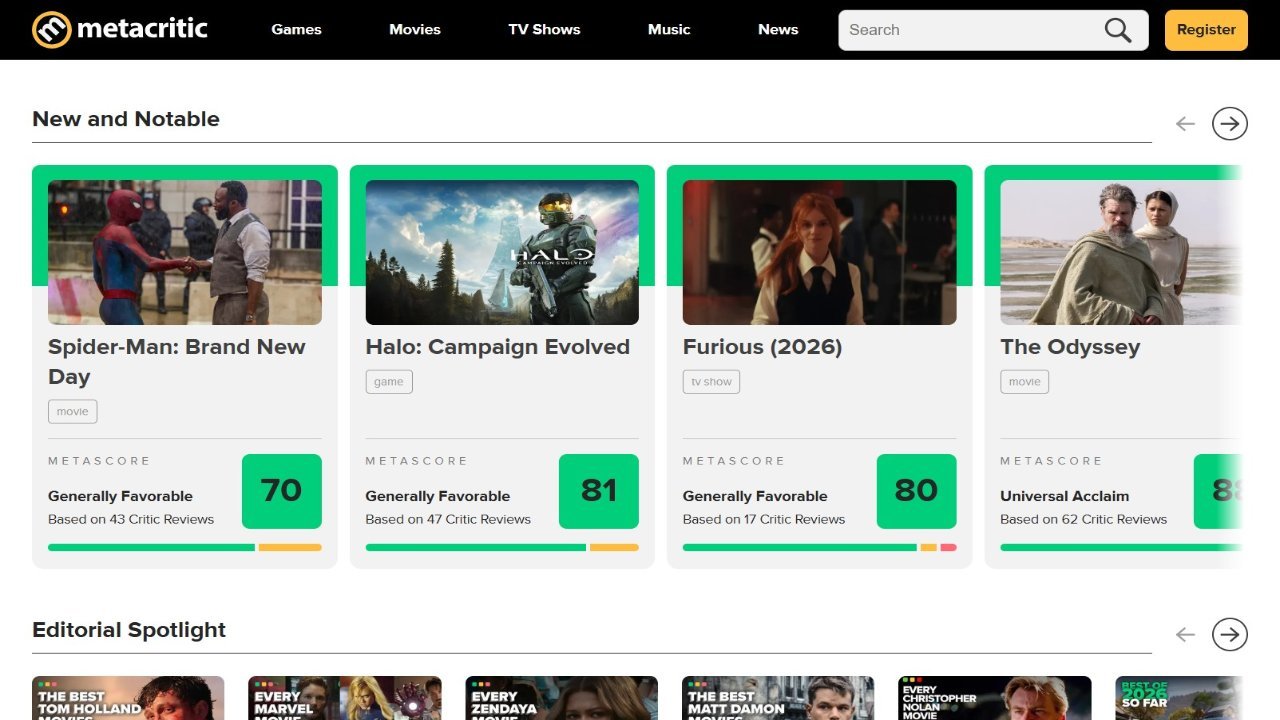Open the metacritic wordmark home link

pyautogui.click(x=142, y=29)
